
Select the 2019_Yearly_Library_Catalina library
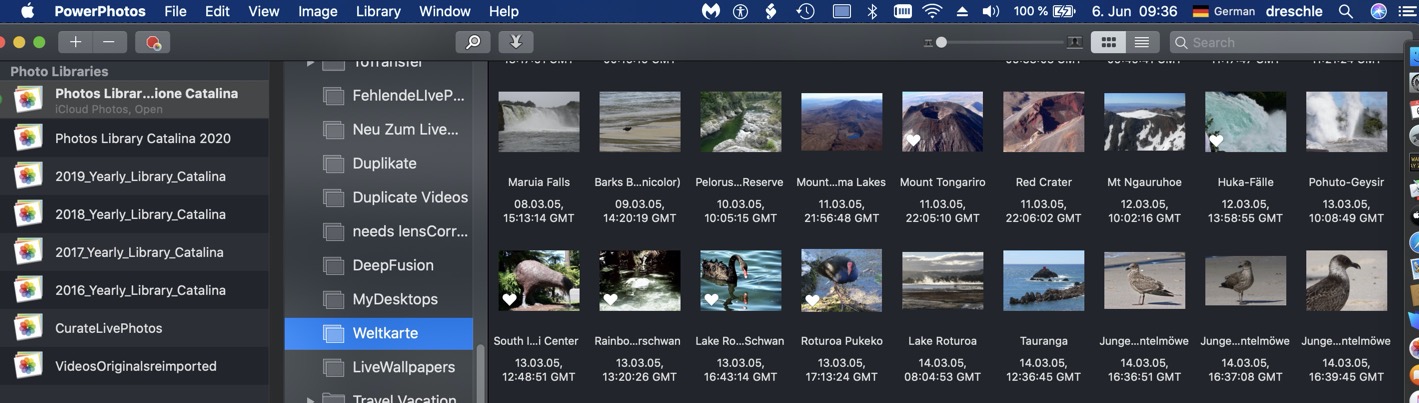pyautogui.click(x=140, y=176)
